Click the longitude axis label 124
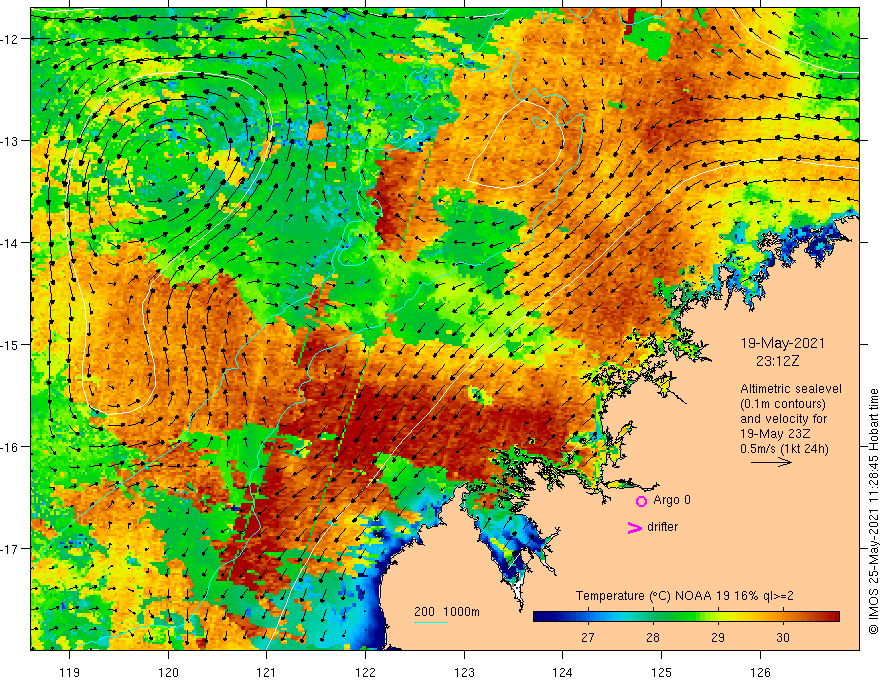The height and width of the screenshot is (680, 880). click(563, 672)
